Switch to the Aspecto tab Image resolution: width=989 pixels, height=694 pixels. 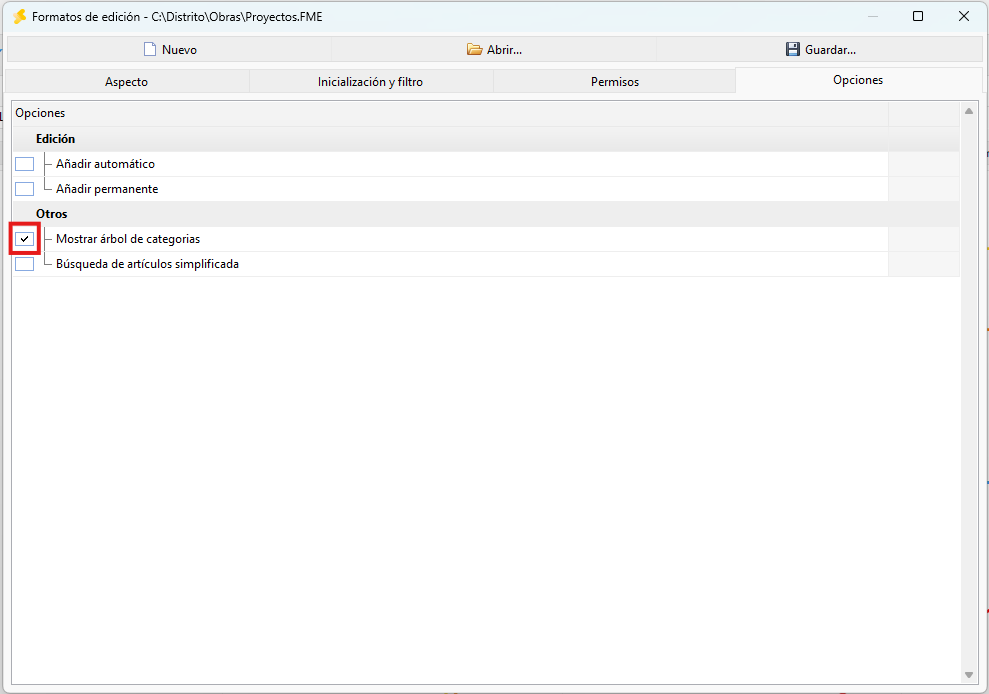click(x=127, y=81)
